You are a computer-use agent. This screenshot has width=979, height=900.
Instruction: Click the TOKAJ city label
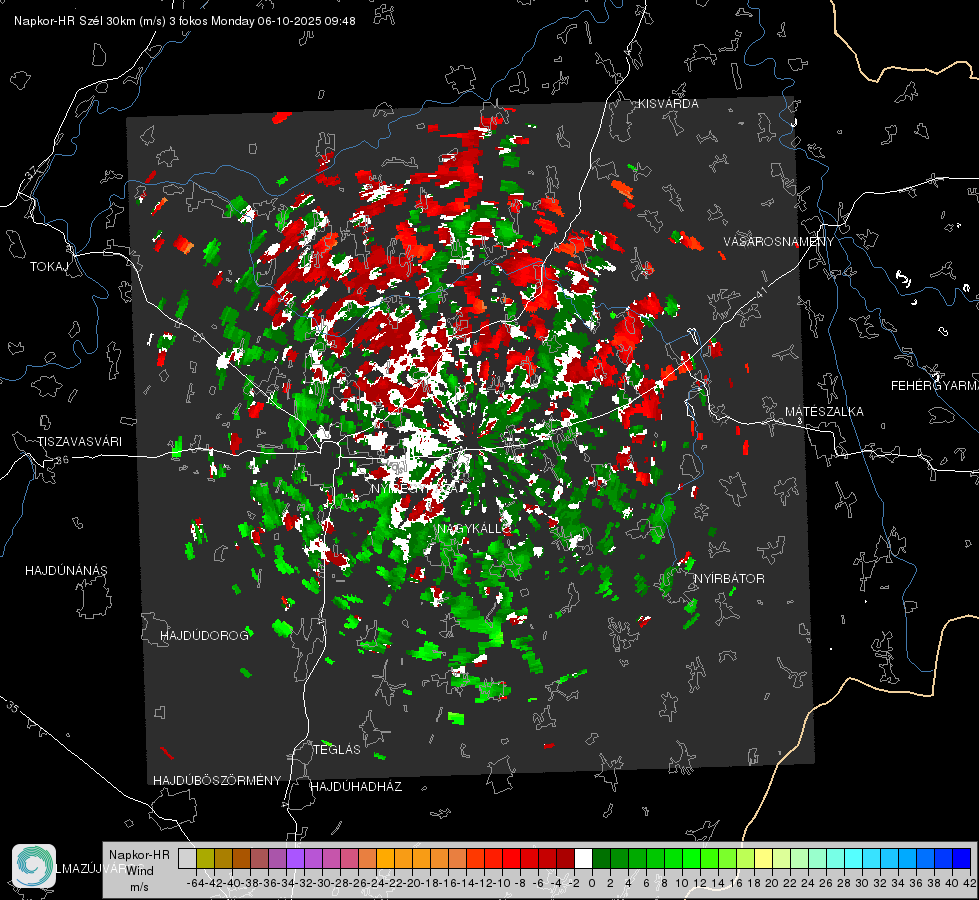click(49, 267)
